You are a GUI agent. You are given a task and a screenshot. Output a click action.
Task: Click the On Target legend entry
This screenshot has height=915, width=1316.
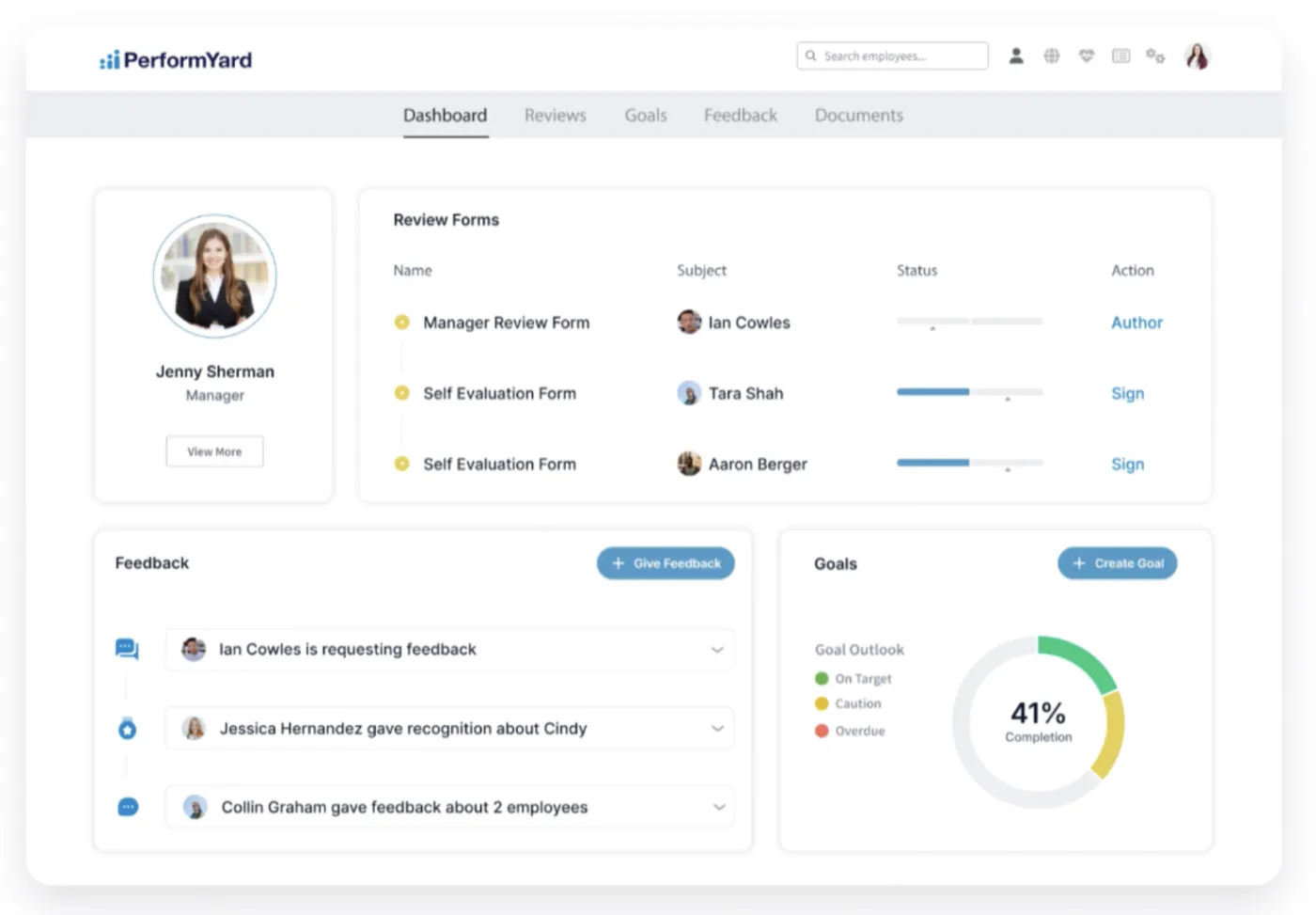tap(854, 679)
